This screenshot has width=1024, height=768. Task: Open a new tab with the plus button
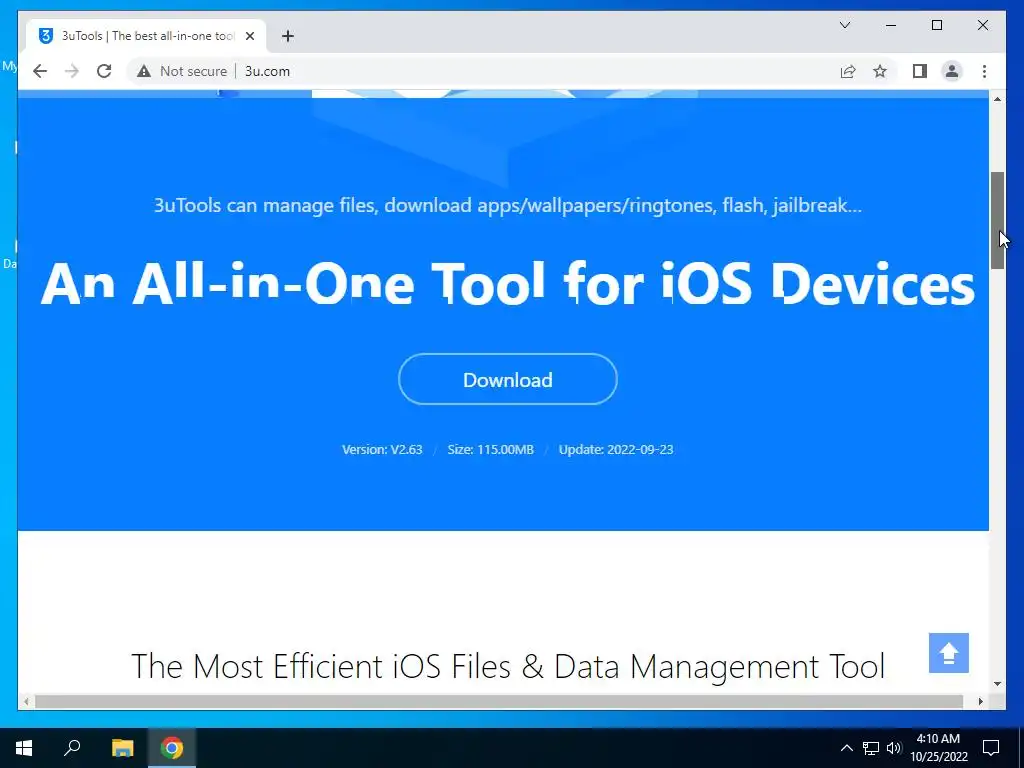click(x=288, y=36)
